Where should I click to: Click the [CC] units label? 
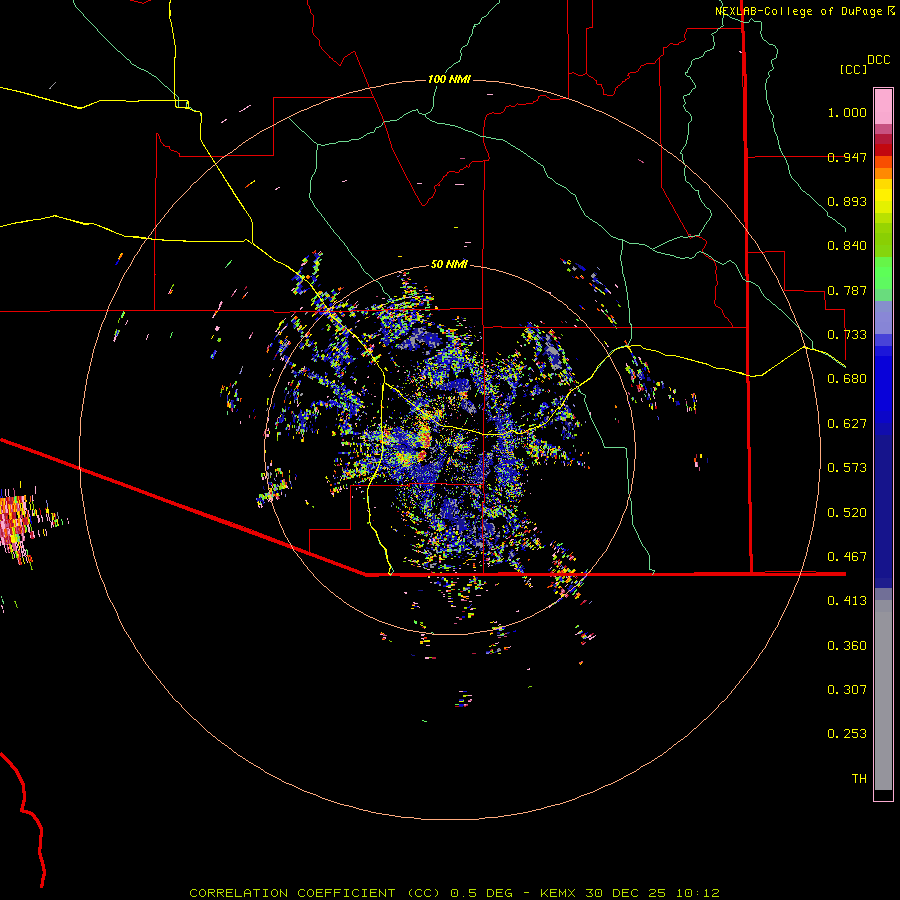[853, 69]
